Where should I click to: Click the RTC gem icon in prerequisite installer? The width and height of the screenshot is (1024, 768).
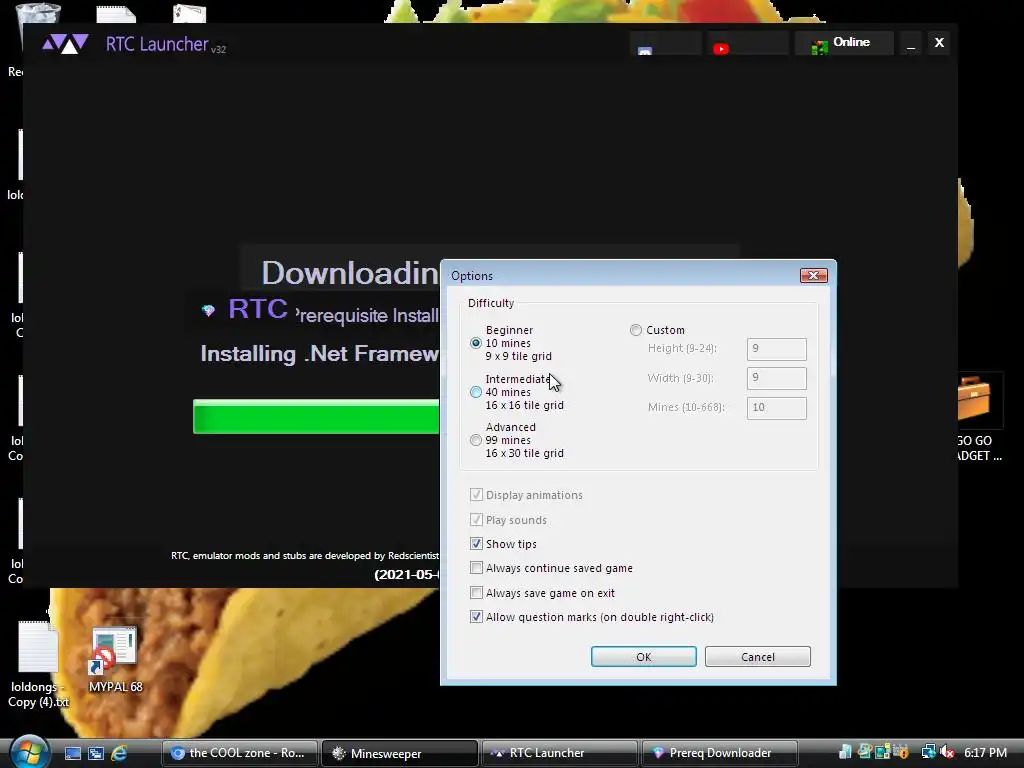pos(208,310)
